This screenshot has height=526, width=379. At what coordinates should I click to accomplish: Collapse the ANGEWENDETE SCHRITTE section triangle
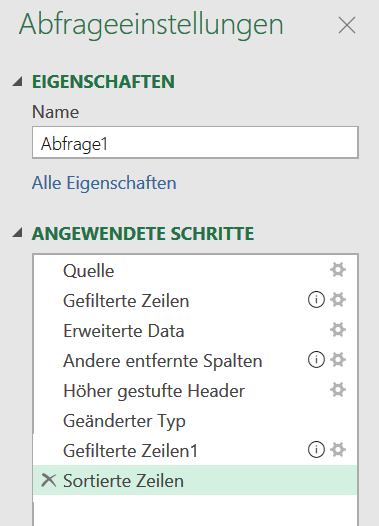point(17,232)
